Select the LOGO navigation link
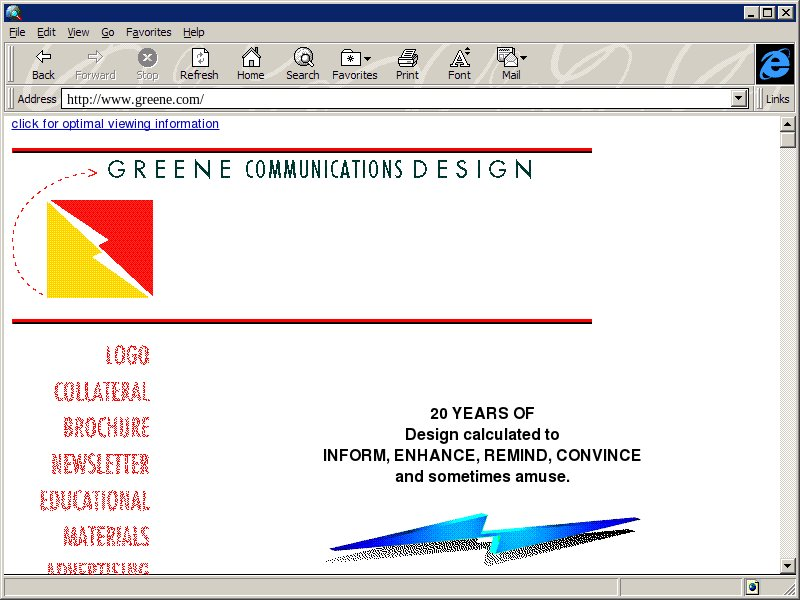 pos(127,355)
